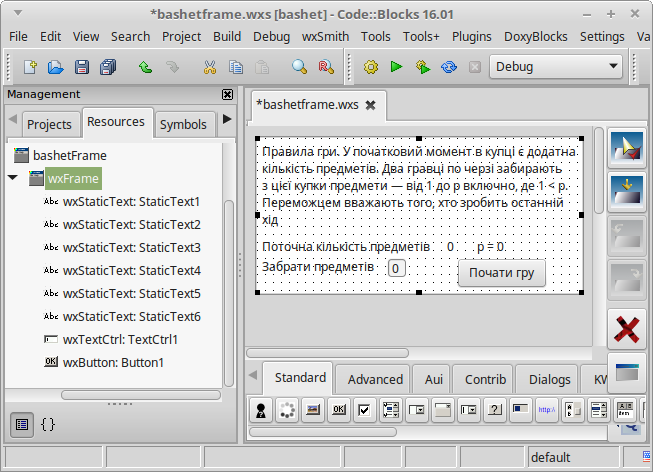Screen dimensions: 653x472
Task: Open the Advanced palette tab
Action: click(x=375, y=380)
